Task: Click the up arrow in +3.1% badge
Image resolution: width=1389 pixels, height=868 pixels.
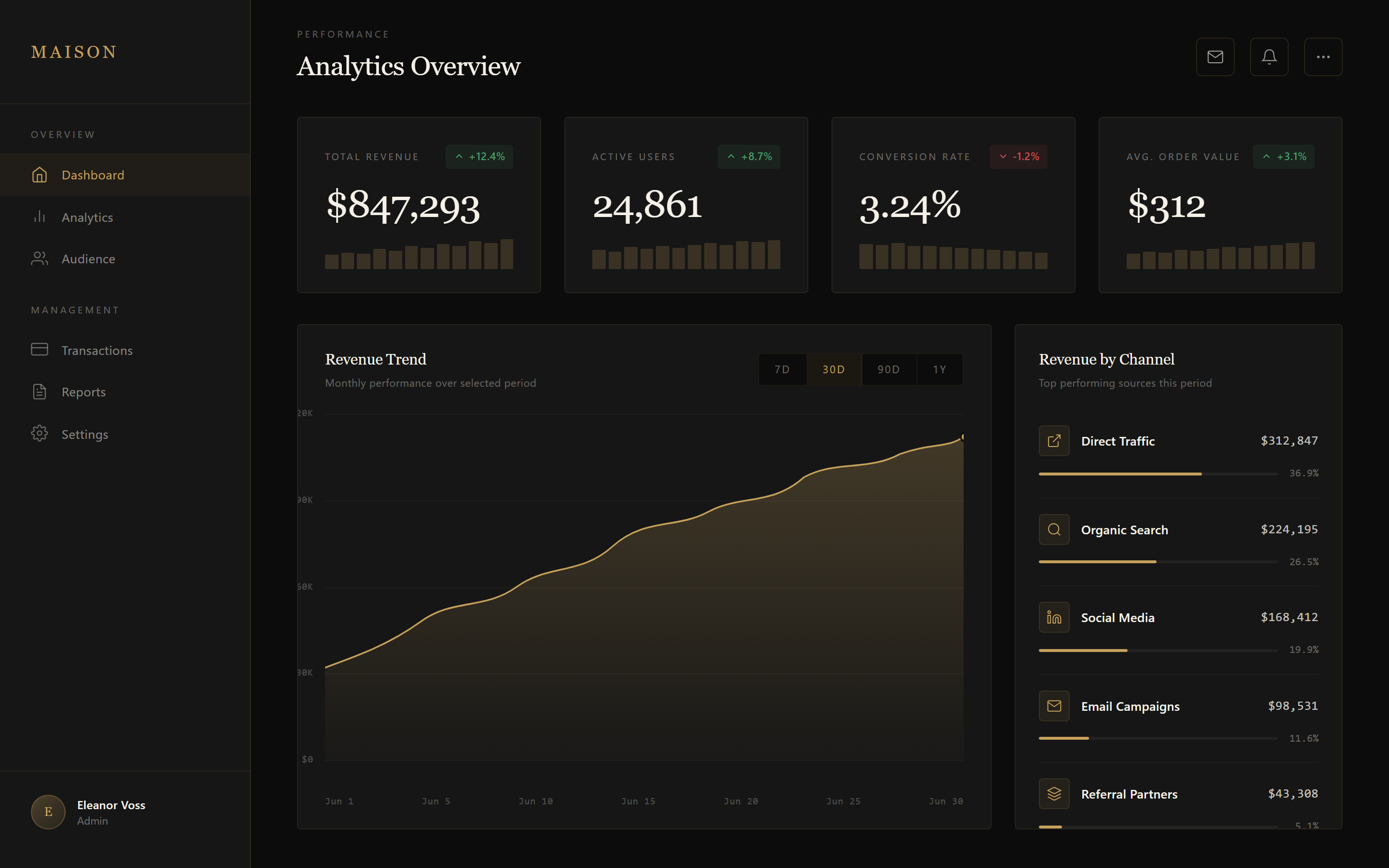Action: pyautogui.click(x=1266, y=156)
